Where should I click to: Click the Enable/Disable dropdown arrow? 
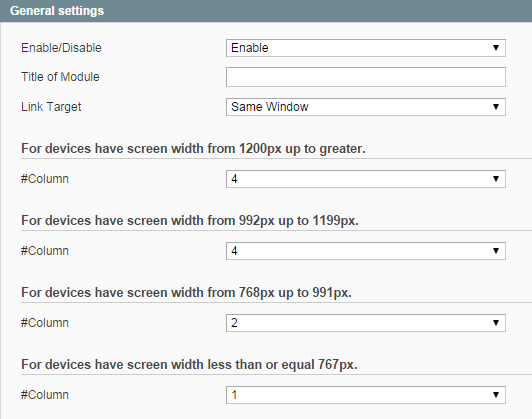[x=496, y=48]
